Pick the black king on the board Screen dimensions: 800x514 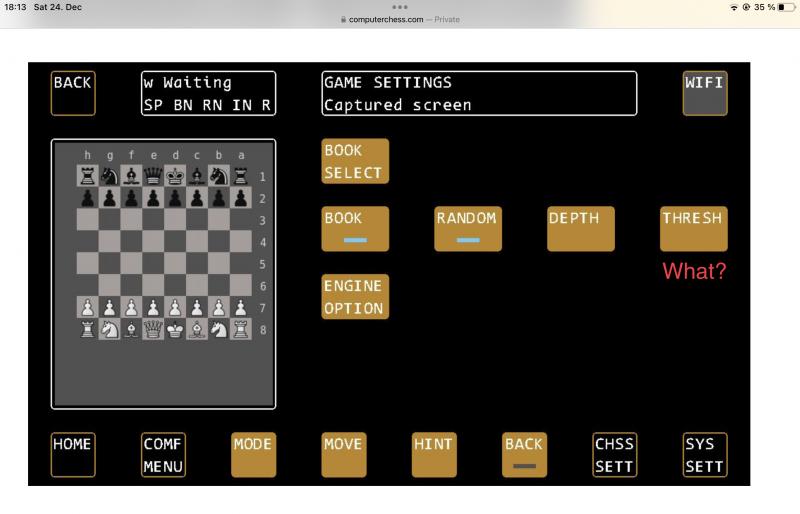(x=175, y=176)
